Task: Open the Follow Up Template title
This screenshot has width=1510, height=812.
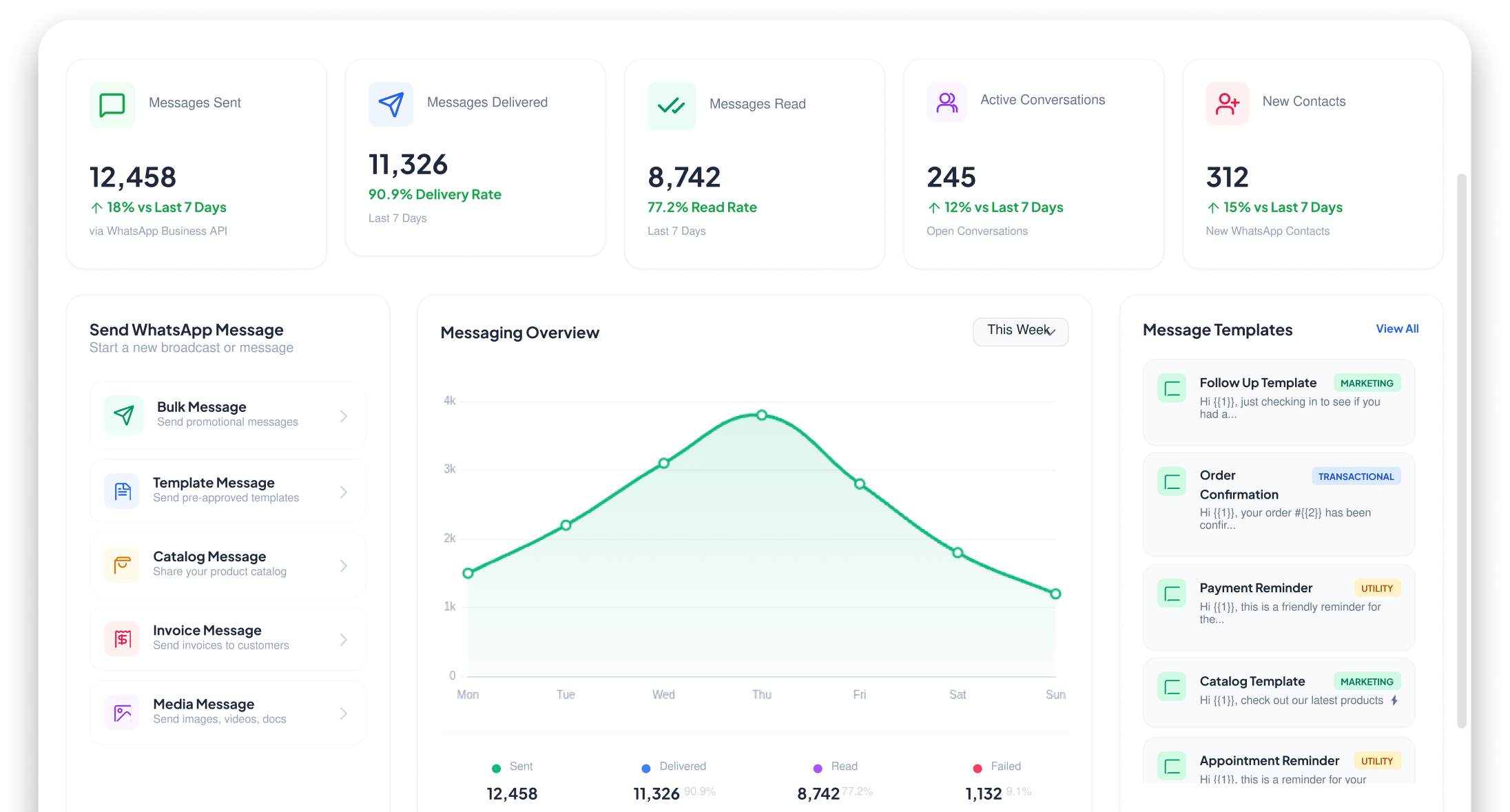Action: point(1258,382)
